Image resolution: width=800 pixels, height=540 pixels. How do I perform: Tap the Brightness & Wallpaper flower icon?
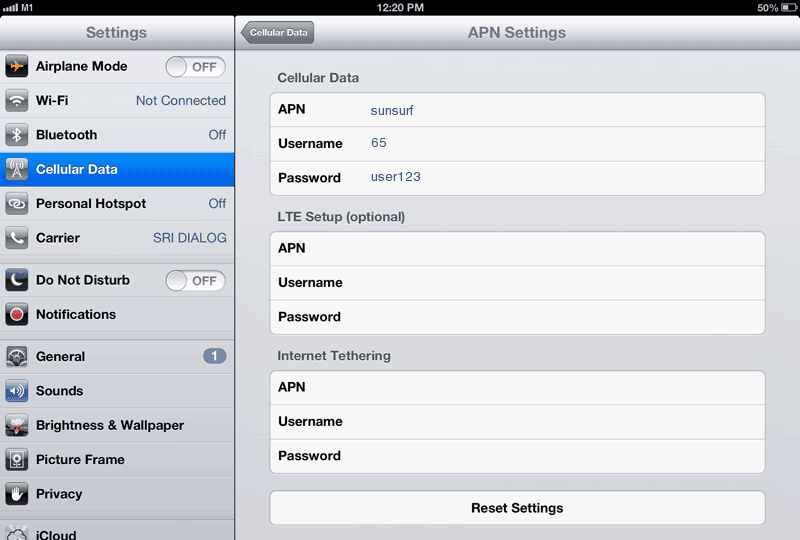coord(16,425)
